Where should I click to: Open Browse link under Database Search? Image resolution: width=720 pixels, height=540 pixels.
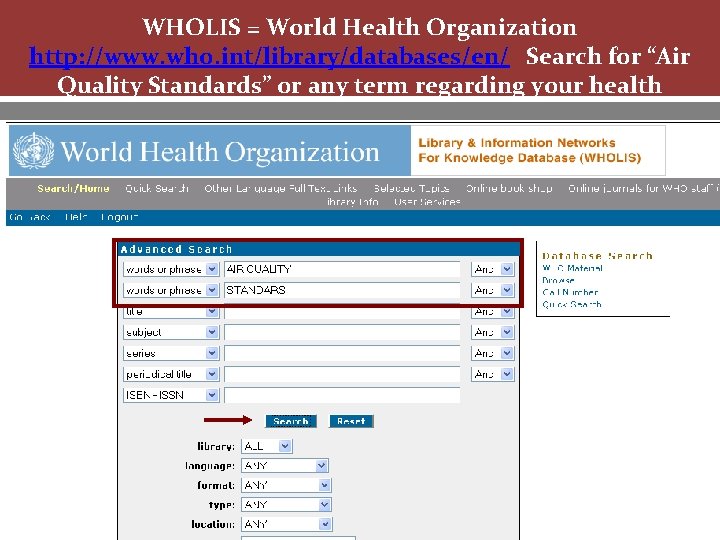pyautogui.click(x=558, y=280)
